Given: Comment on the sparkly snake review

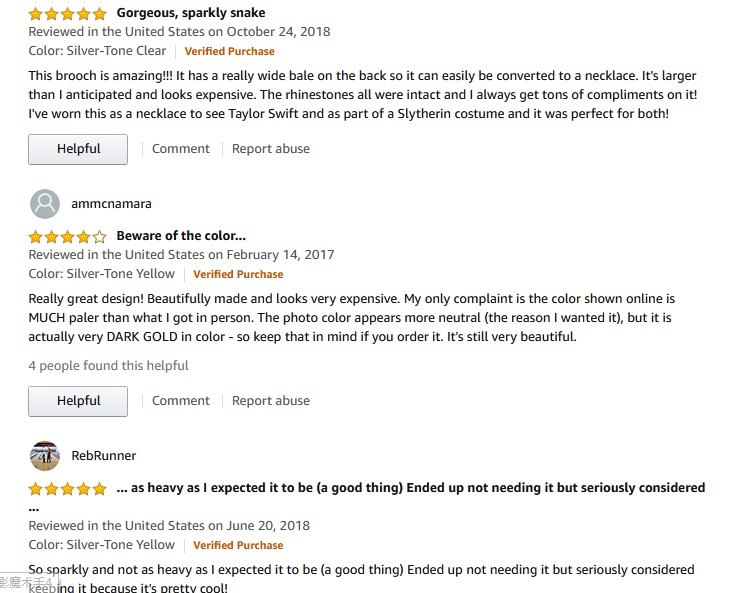Looking at the screenshot, I should tap(181, 149).
